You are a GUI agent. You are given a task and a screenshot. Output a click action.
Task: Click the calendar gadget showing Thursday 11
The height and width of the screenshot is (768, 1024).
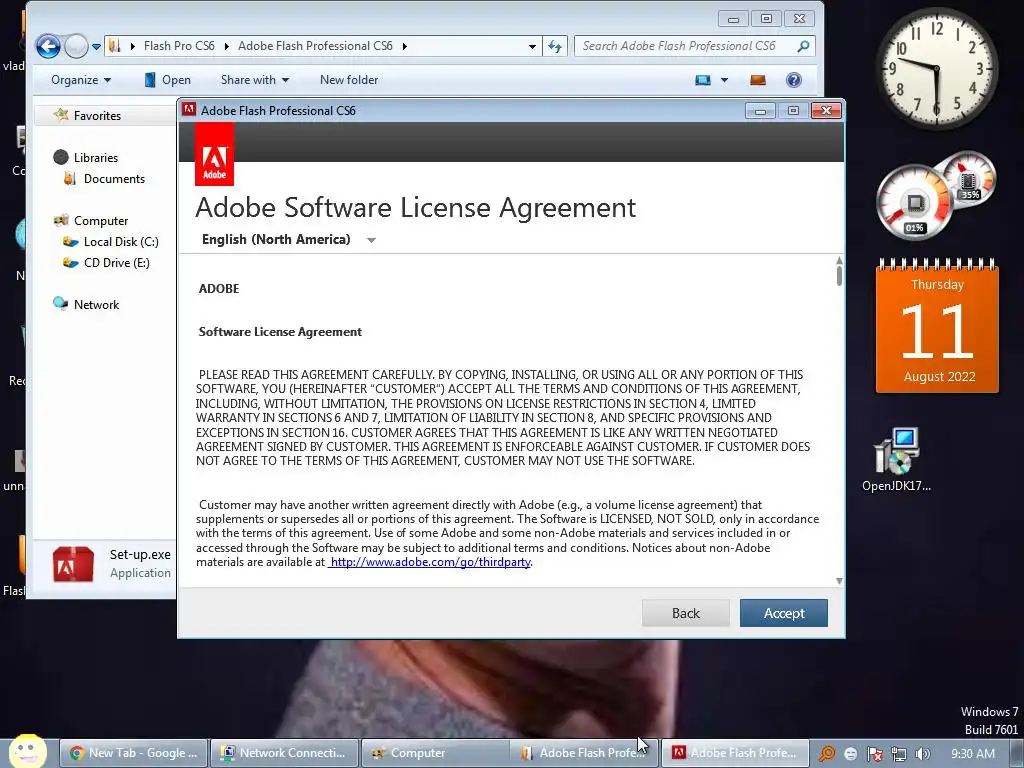[x=937, y=327]
